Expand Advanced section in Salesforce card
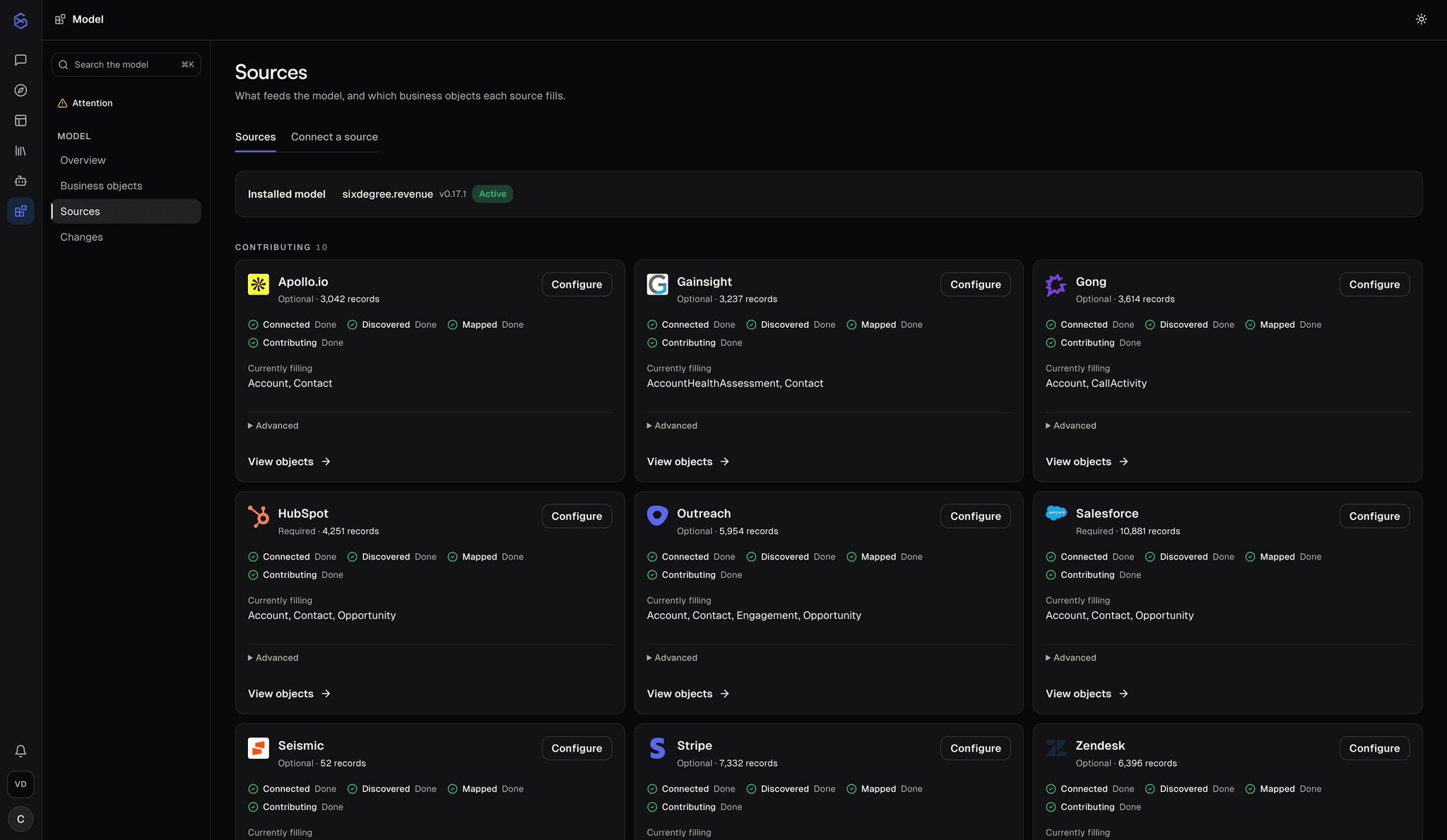The height and width of the screenshot is (840, 1447). [1071, 658]
